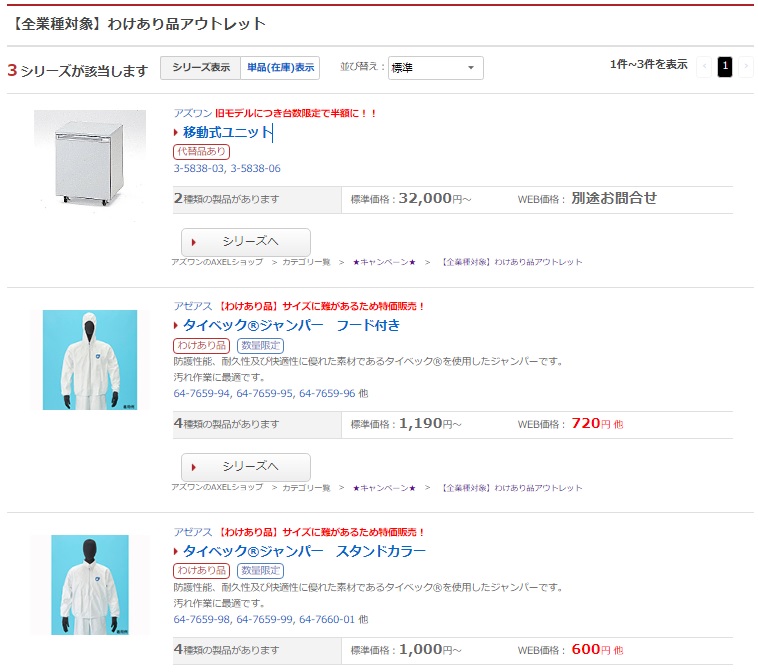Open part numbers 3-5838-03, 3-5838-06 link
The image size is (758, 672).
pos(227,168)
